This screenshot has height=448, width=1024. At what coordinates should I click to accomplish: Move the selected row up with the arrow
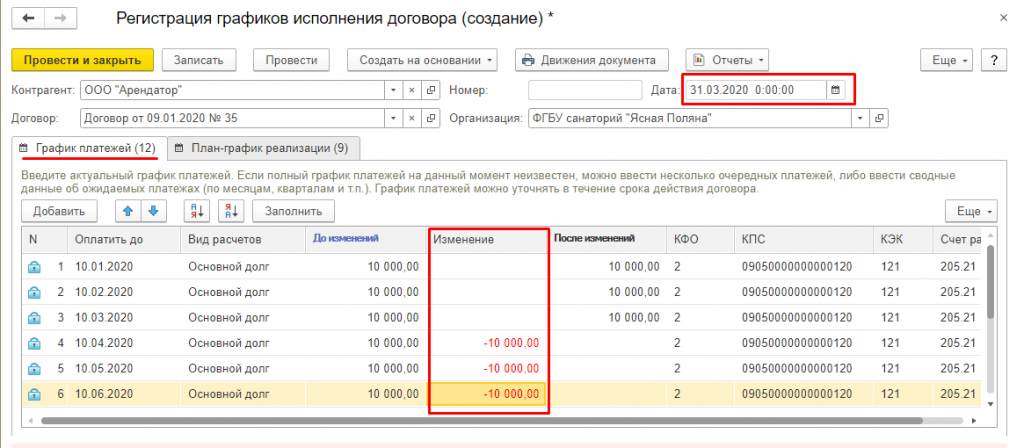click(129, 211)
